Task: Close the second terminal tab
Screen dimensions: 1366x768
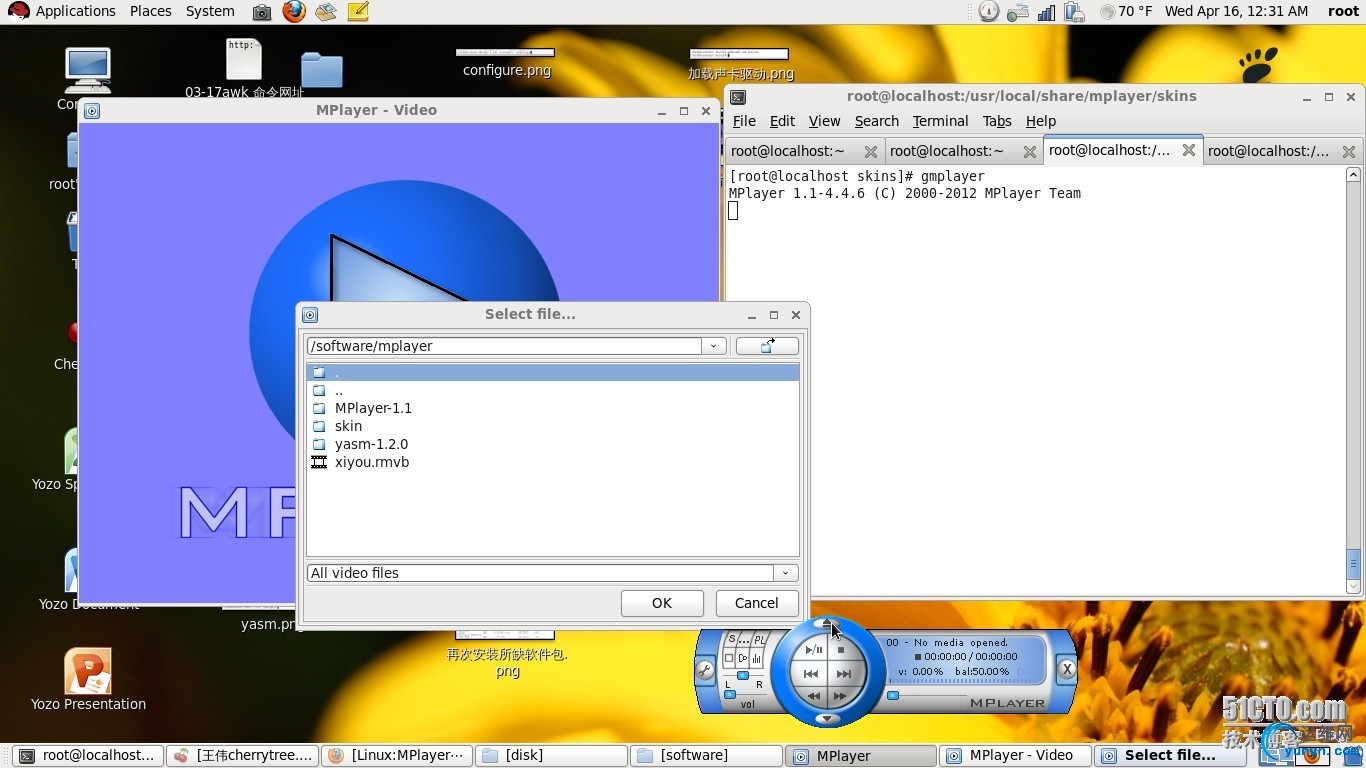Action: coord(1030,151)
